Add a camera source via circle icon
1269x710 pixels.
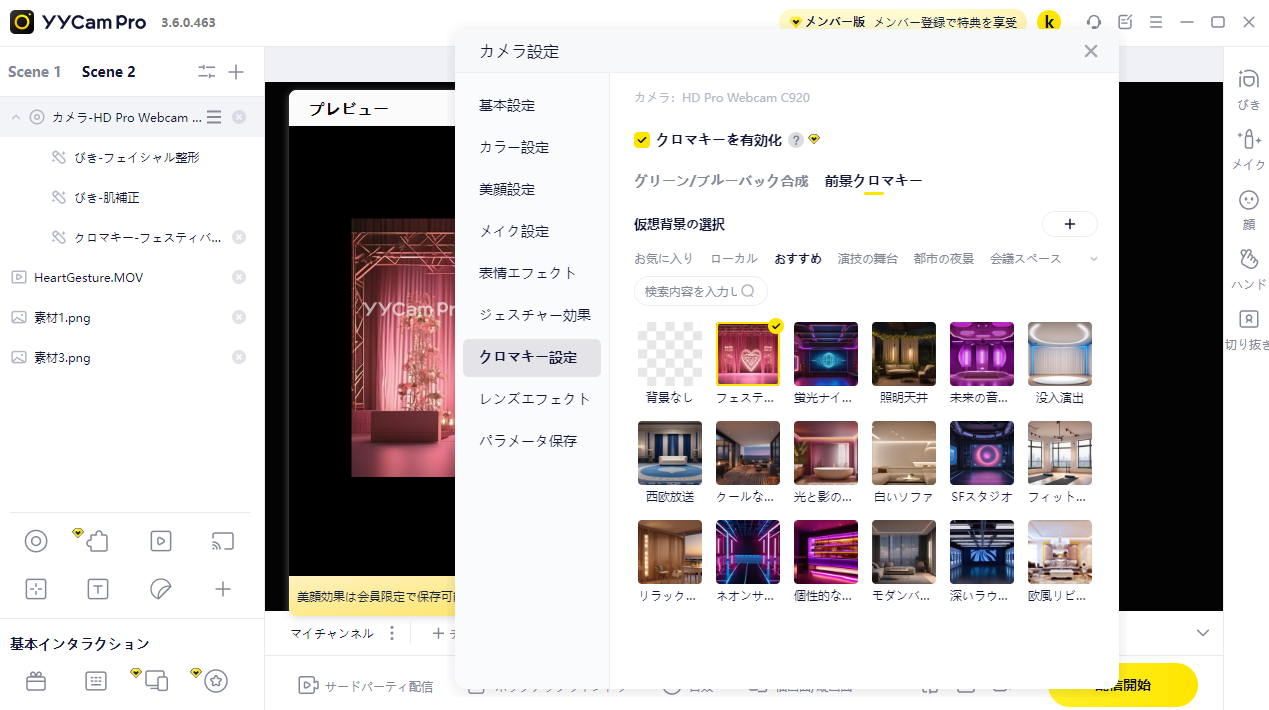tap(36, 541)
